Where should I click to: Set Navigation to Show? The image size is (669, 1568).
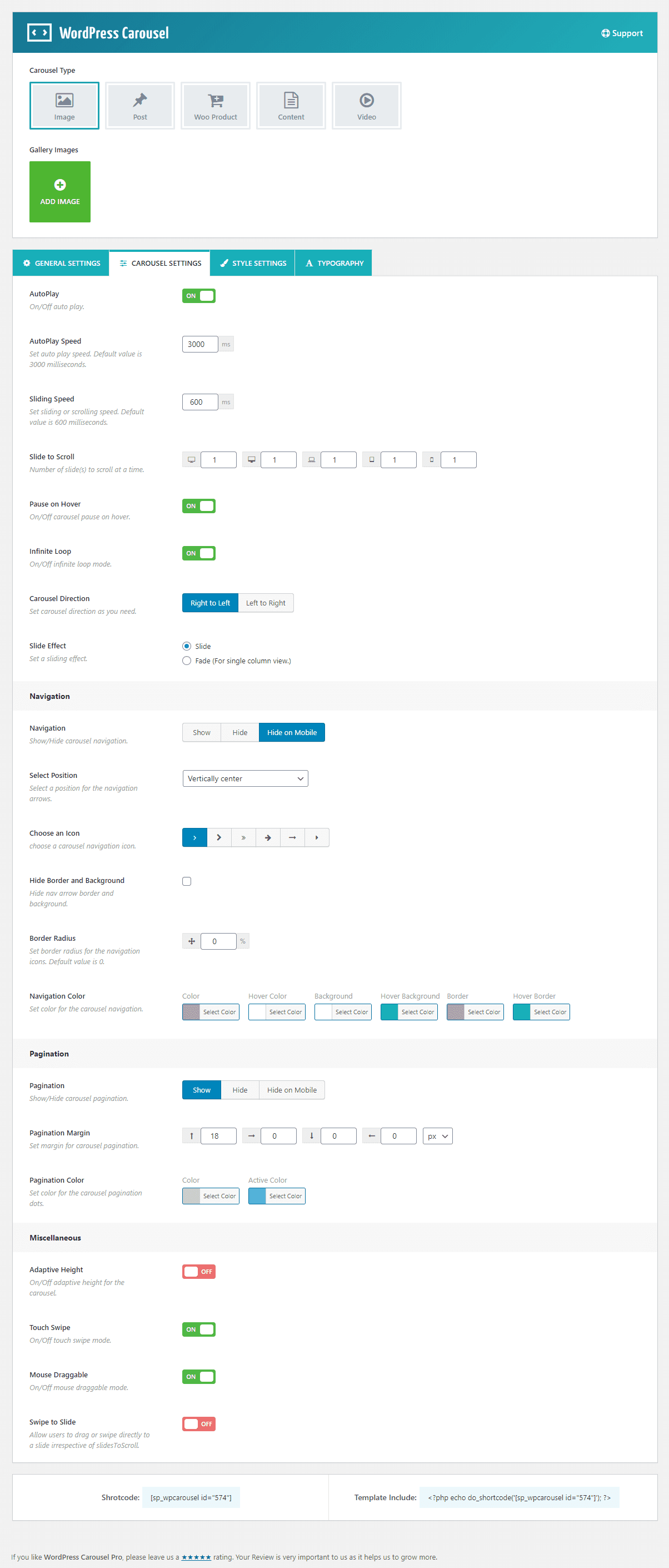point(201,732)
